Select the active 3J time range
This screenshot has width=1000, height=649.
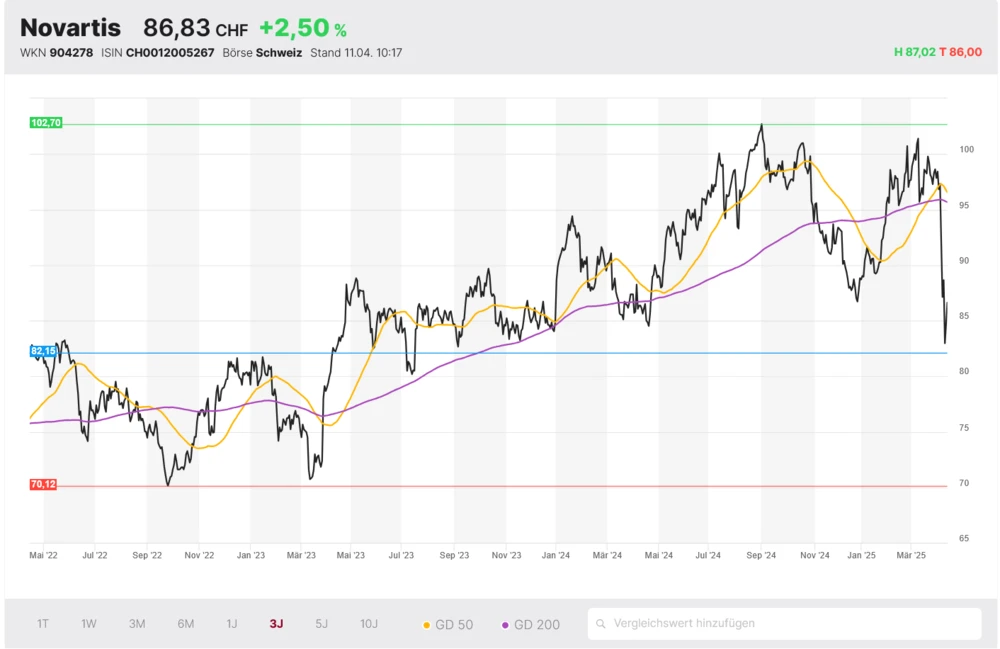coord(276,624)
